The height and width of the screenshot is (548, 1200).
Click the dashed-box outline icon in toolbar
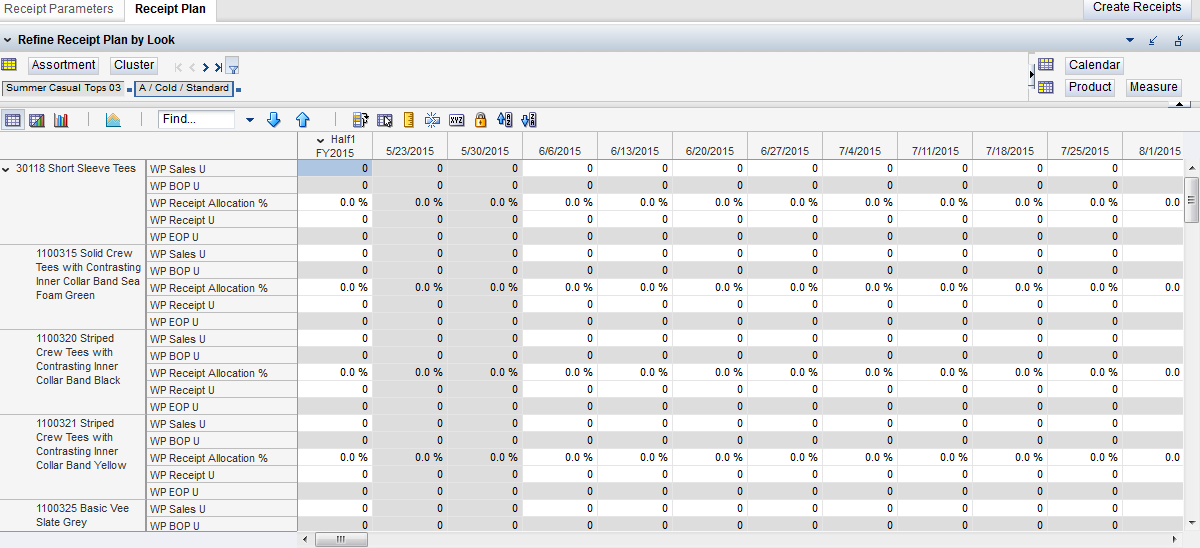point(432,120)
